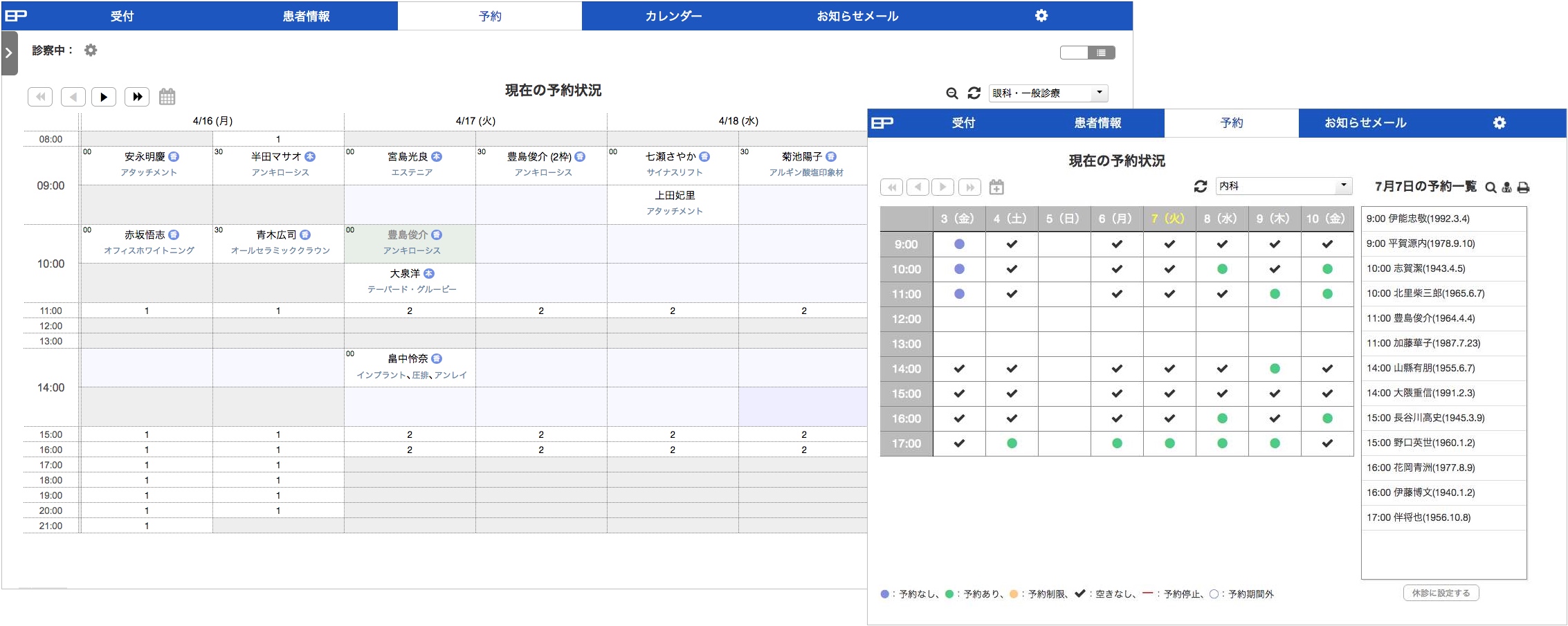This screenshot has width=1568, height=626.
Task: Click the green 17:00 slot under 4 (土)
Action: (x=1012, y=443)
